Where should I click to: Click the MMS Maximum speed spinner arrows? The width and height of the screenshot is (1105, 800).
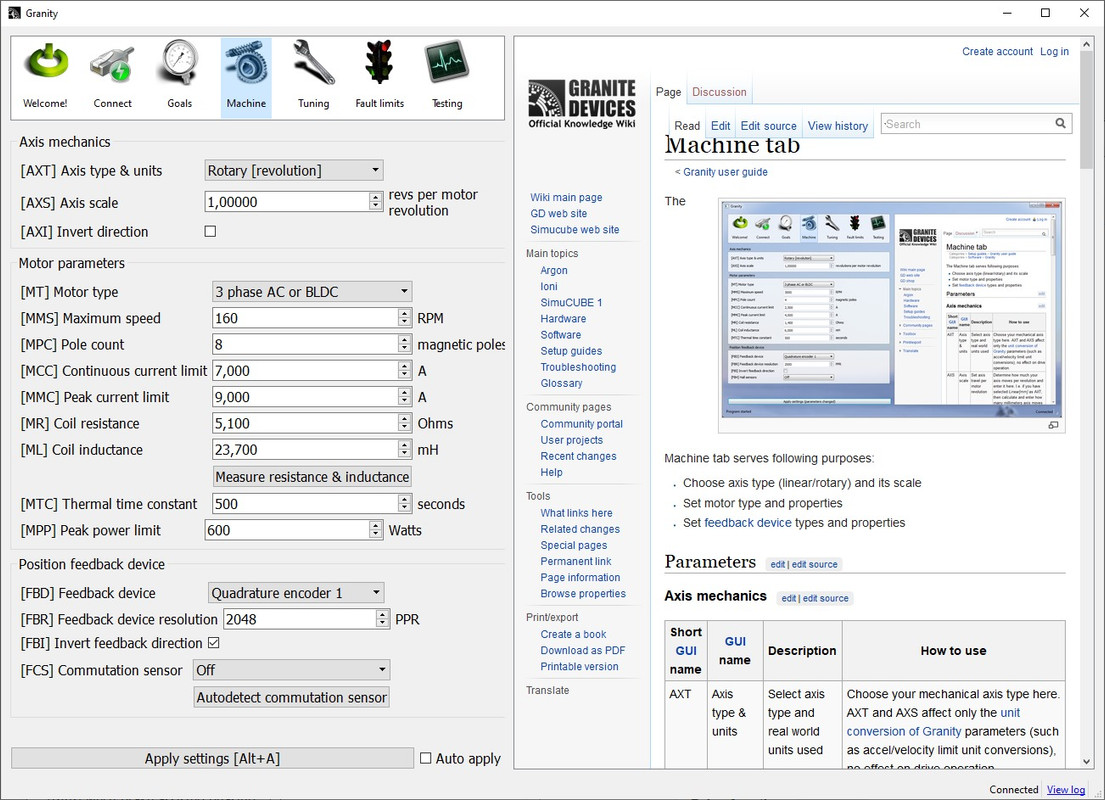coord(405,318)
